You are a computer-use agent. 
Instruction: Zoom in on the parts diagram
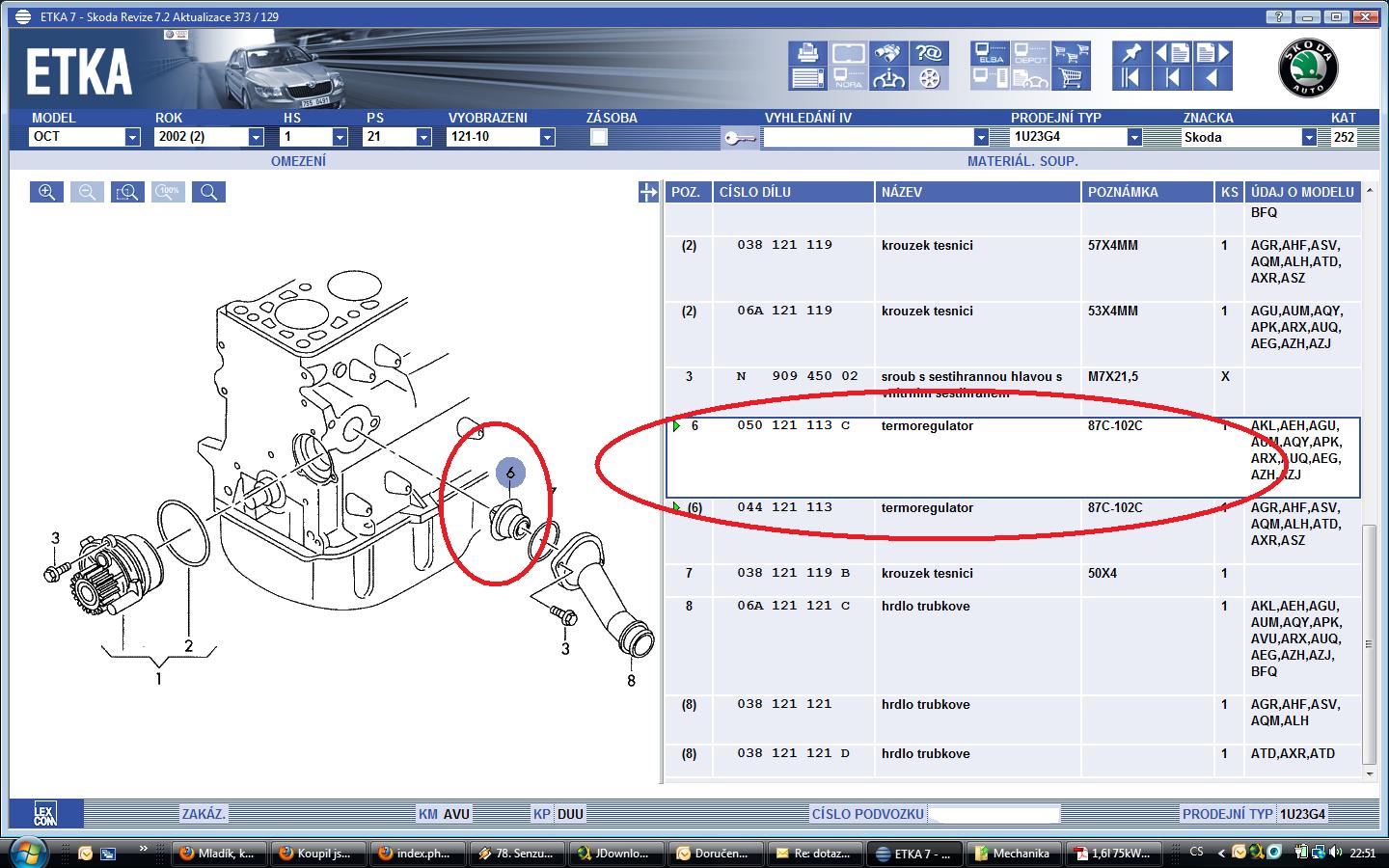(46, 192)
